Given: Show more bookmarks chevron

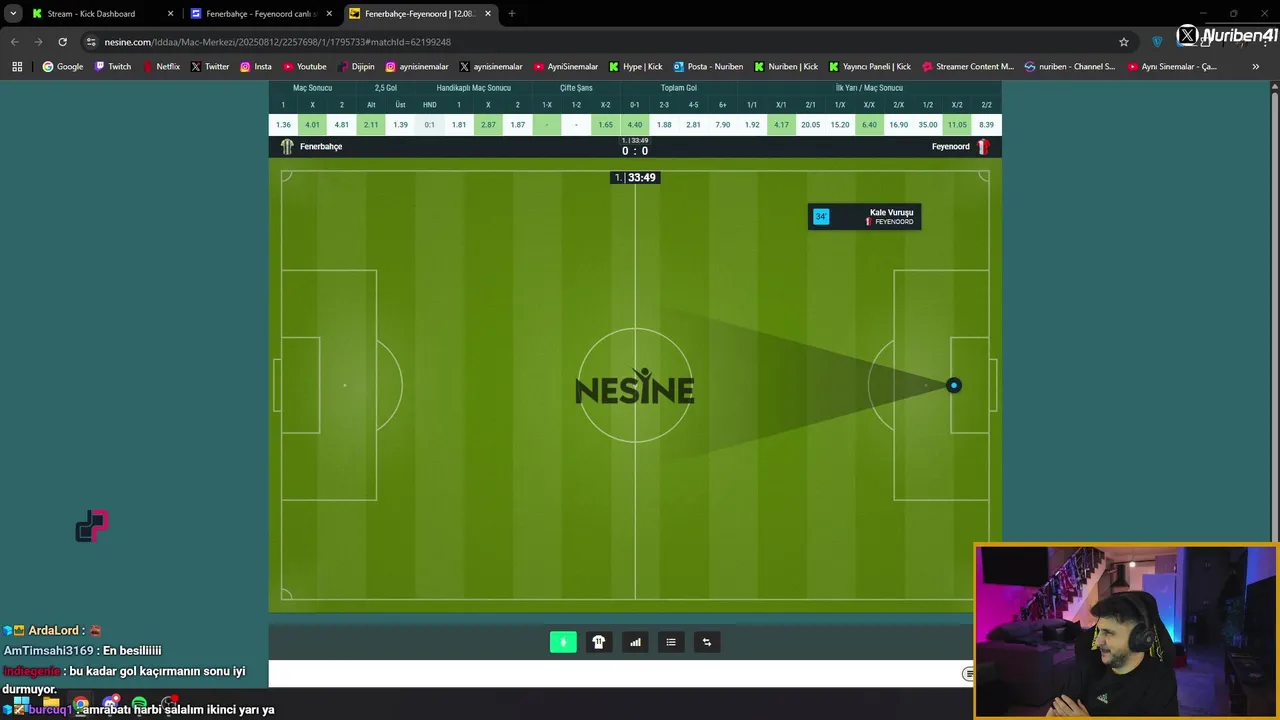Looking at the screenshot, I should 1255,66.
